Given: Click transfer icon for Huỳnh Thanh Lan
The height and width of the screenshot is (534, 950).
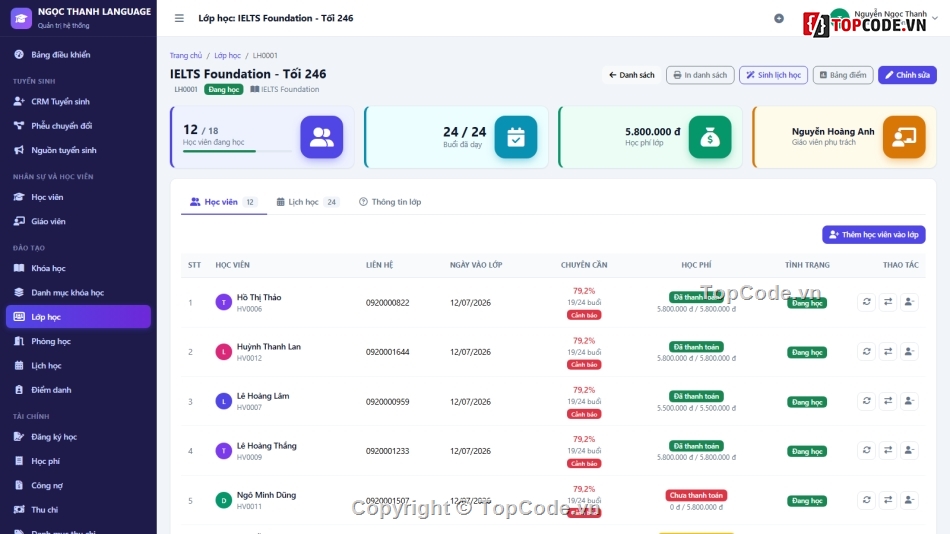Looking at the screenshot, I should (x=888, y=352).
